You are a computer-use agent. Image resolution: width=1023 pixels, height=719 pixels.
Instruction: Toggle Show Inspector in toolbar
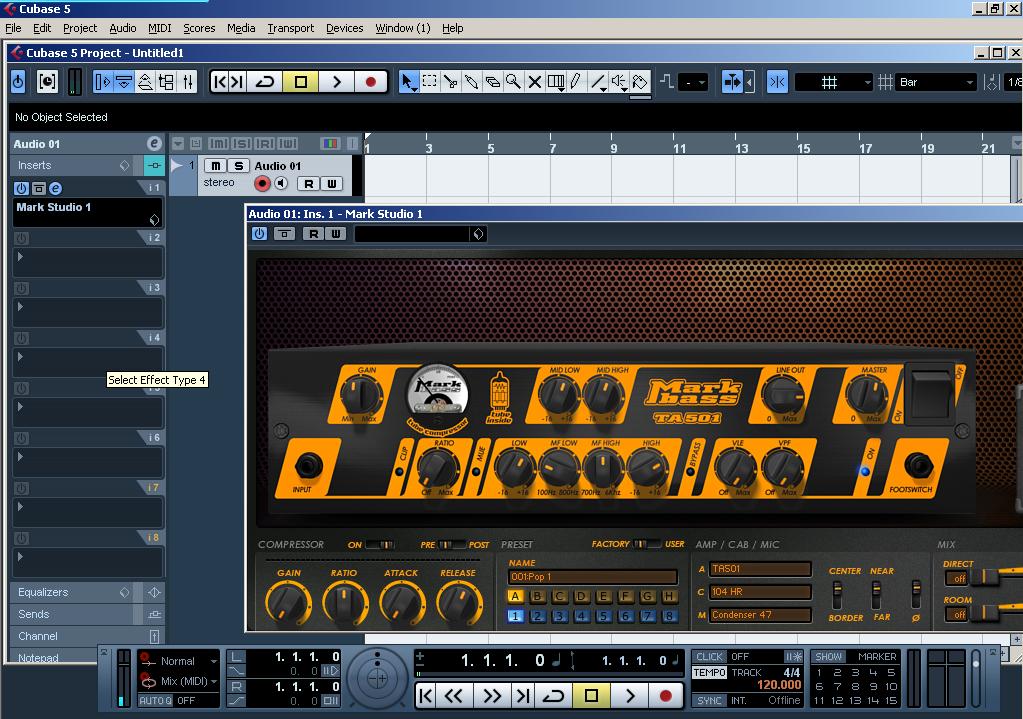102,82
